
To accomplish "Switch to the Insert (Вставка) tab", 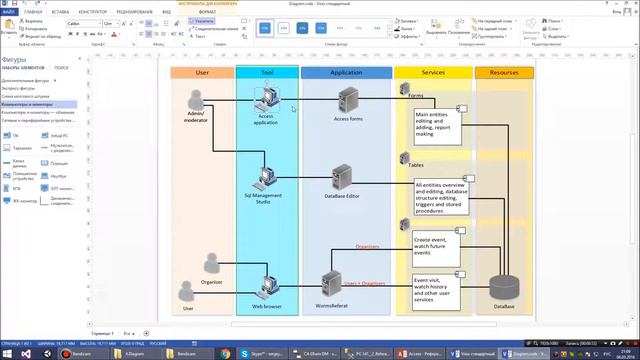I will pyautogui.click(x=60, y=12).
